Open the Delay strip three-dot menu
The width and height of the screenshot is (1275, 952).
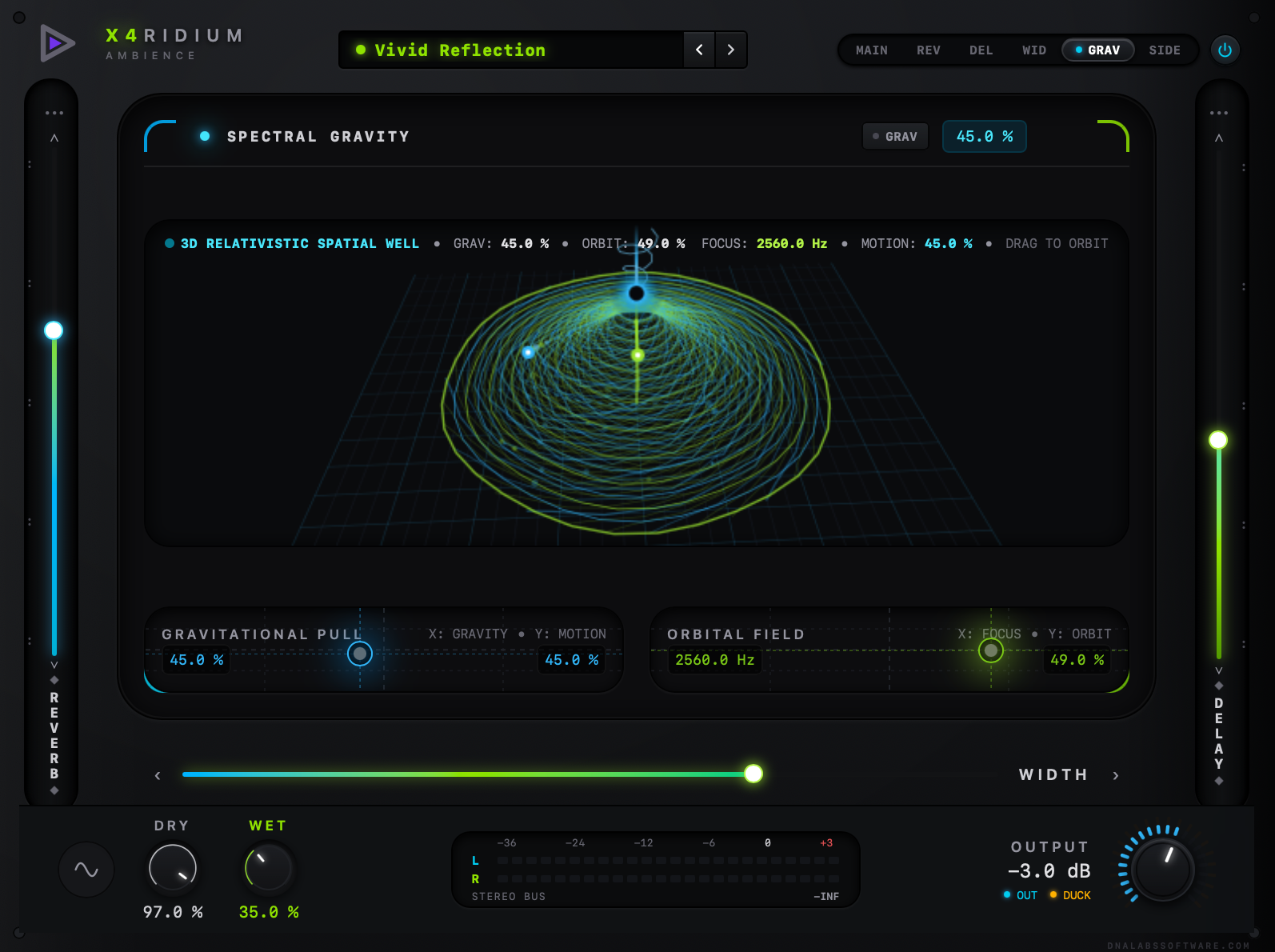[x=1218, y=113]
